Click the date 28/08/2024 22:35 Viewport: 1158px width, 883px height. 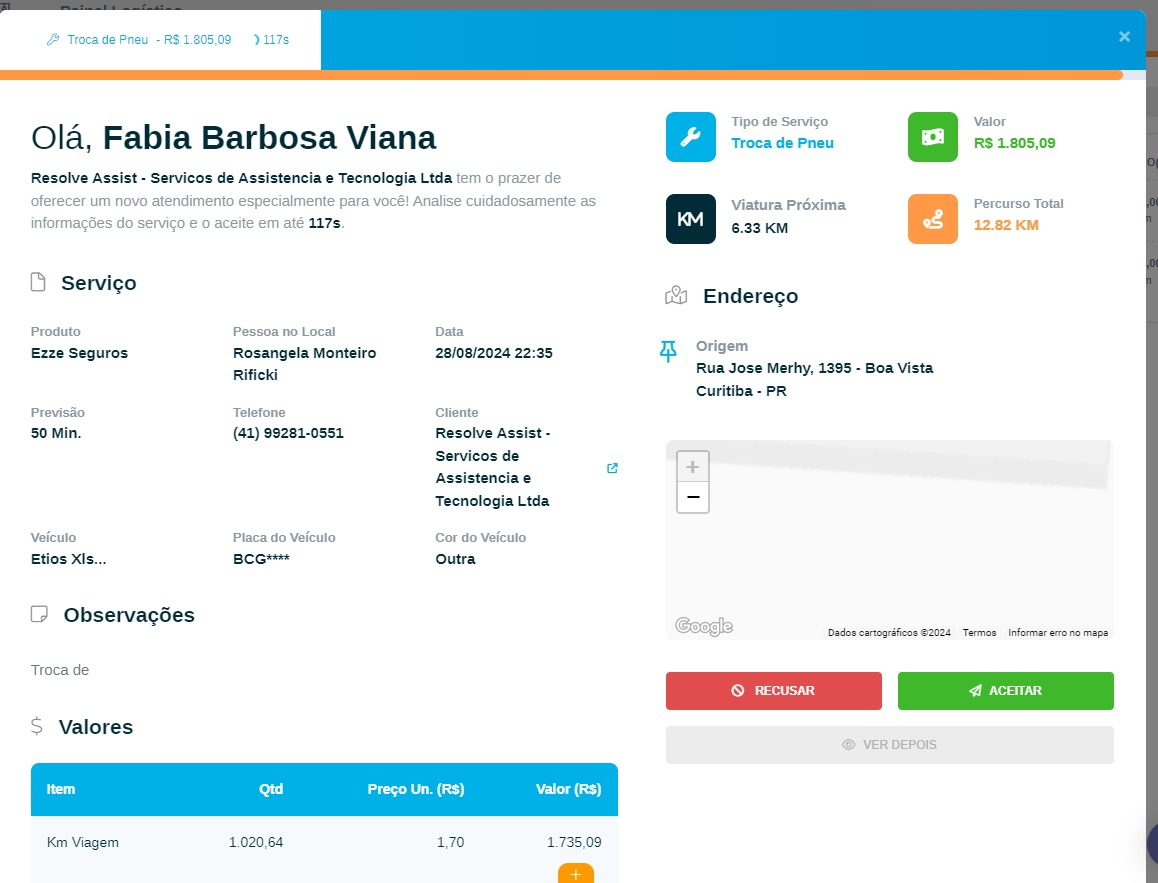pyautogui.click(x=493, y=353)
